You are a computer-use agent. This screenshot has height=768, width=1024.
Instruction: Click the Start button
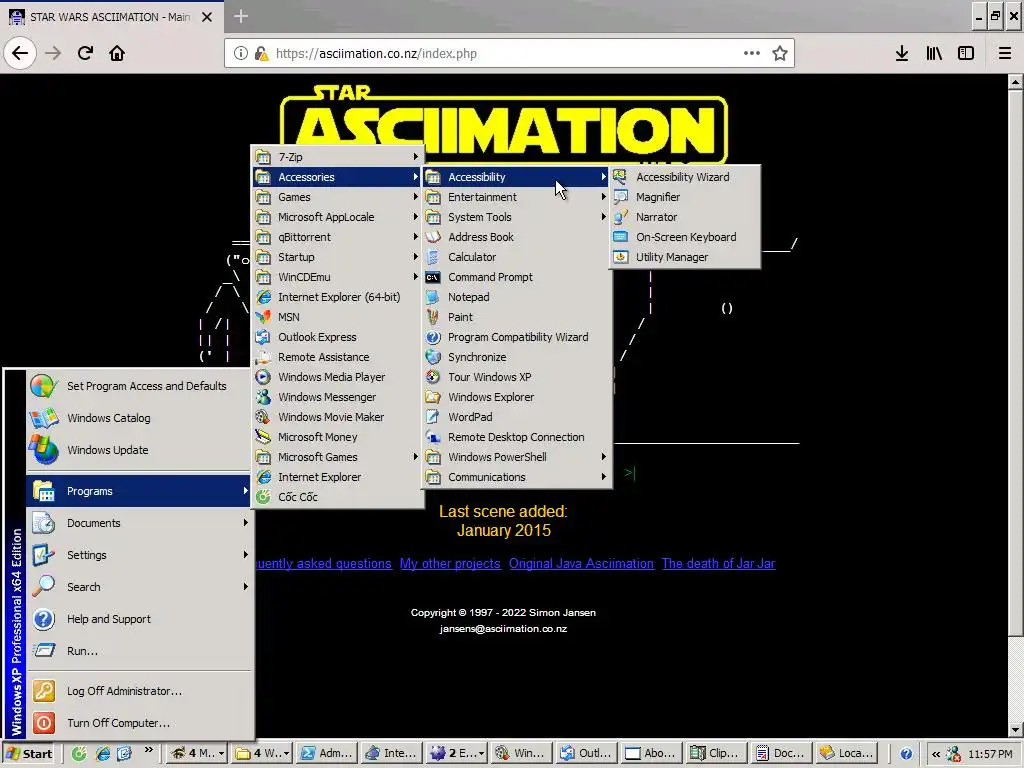[x=29, y=754]
